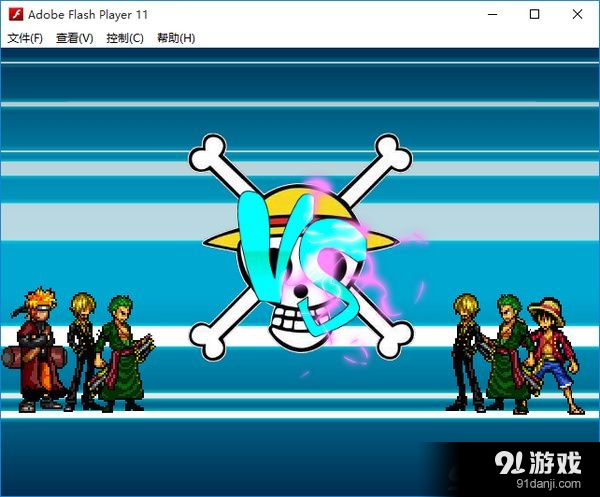Click the Zoro sprite on the left team
The width and height of the screenshot is (600, 497).
122,354
